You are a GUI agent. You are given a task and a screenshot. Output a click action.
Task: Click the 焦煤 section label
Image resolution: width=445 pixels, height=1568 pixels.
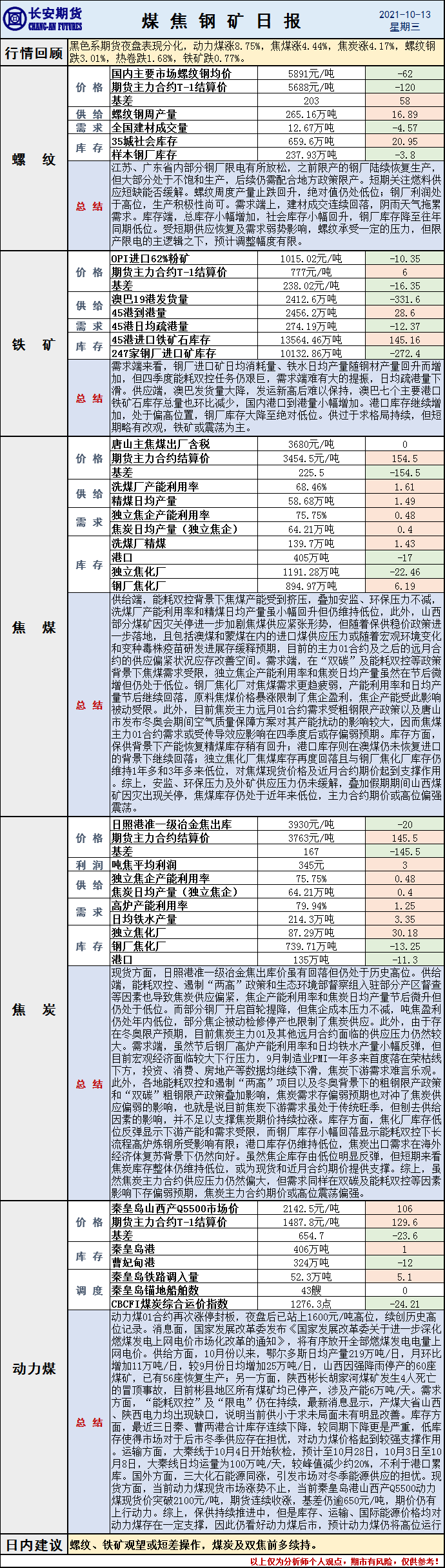tap(34, 627)
